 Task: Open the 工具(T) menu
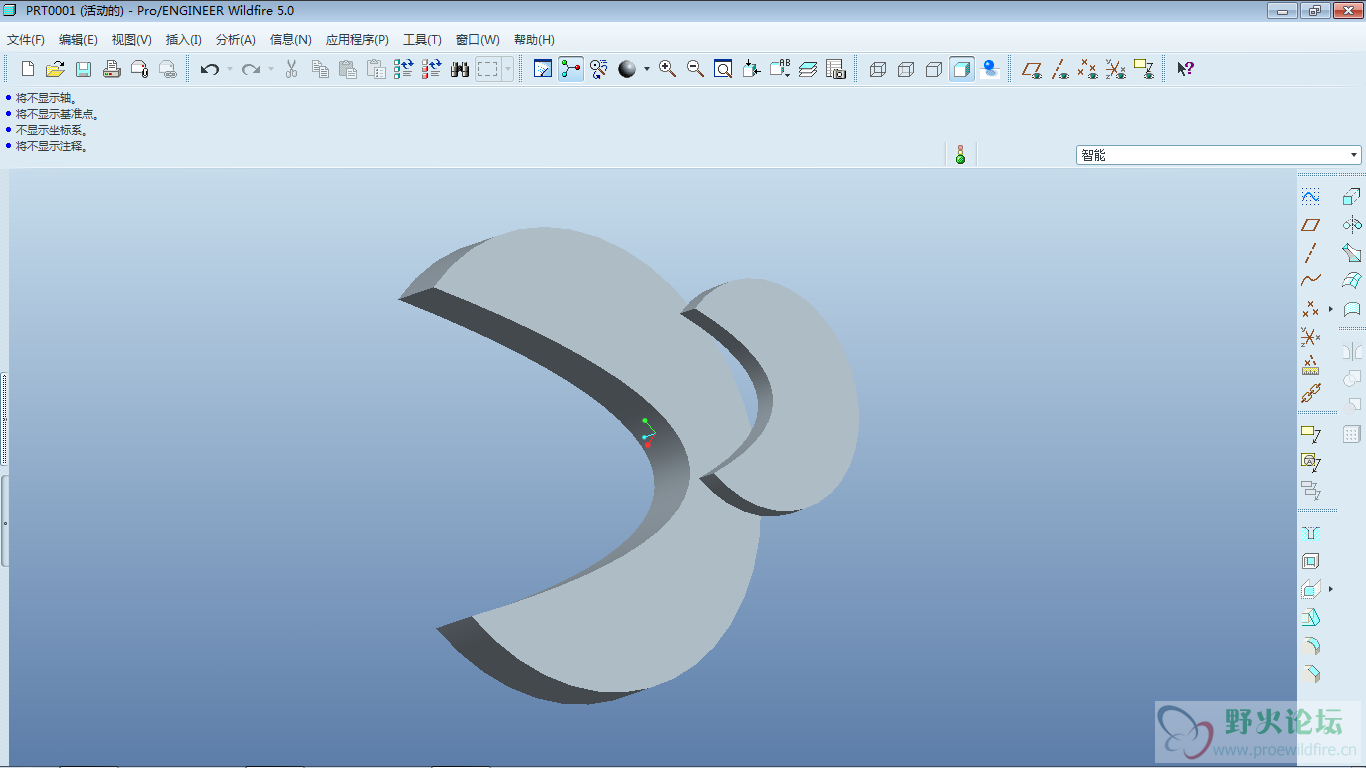click(x=422, y=40)
